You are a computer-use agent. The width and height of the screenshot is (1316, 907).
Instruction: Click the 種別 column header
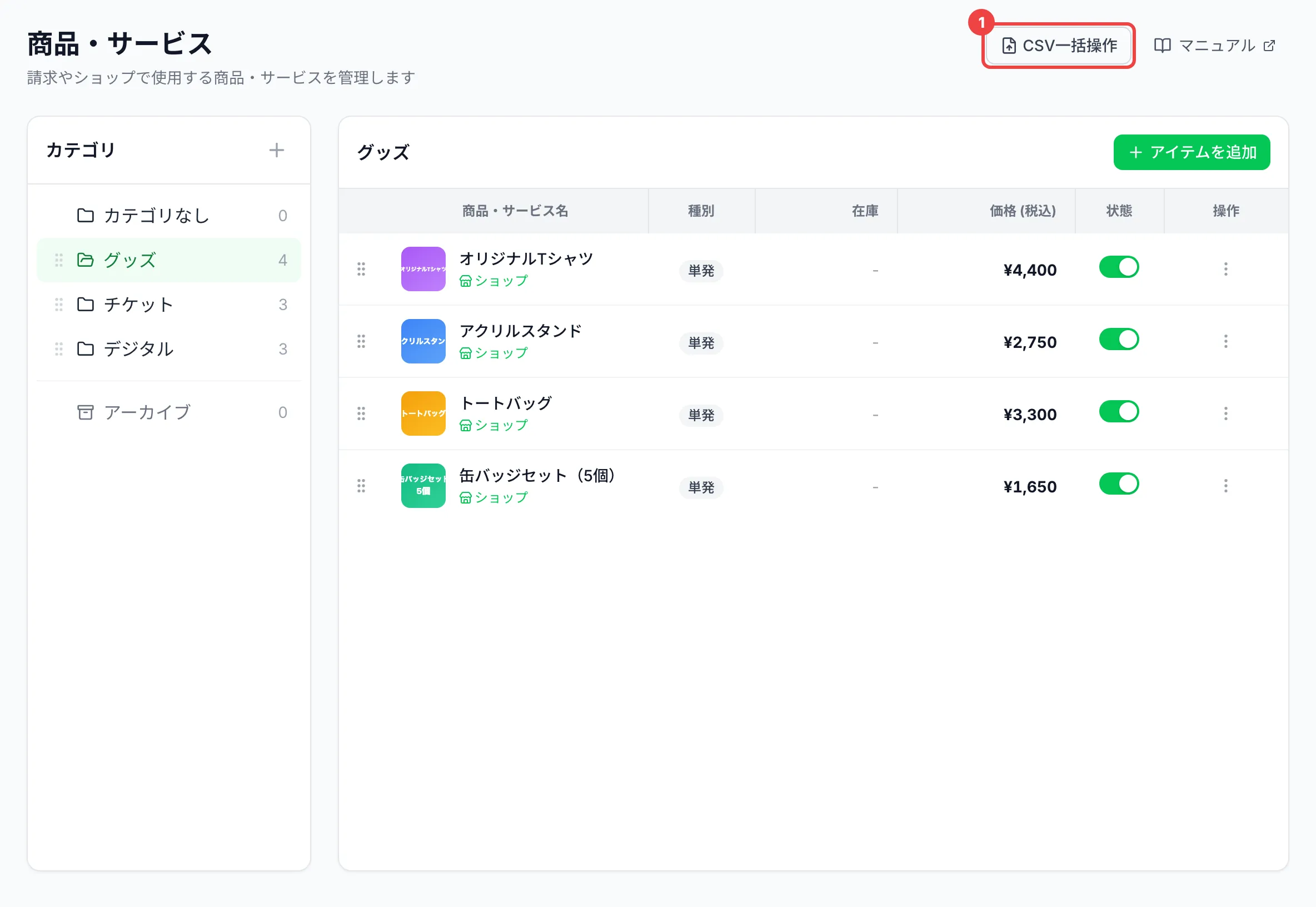click(x=701, y=211)
